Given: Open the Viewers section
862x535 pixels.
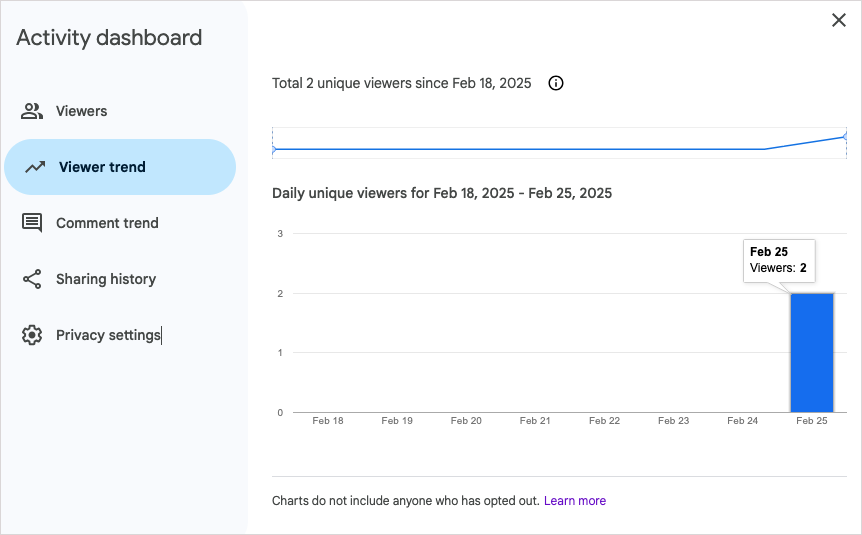Looking at the screenshot, I should (x=120, y=111).
